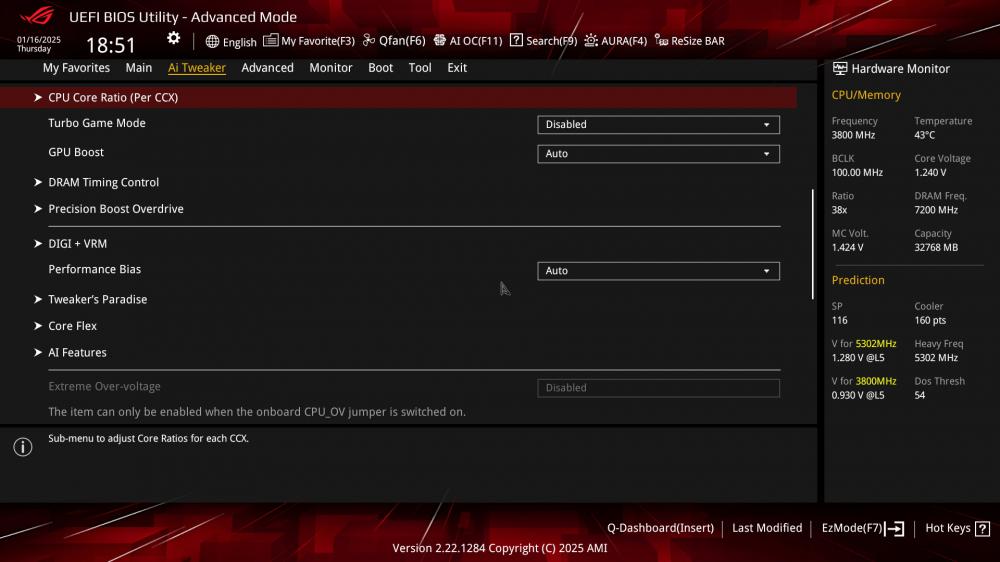The width and height of the screenshot is (1000, 562).
Task: Open My Favorite(F3) list icon
Action: 270,40
